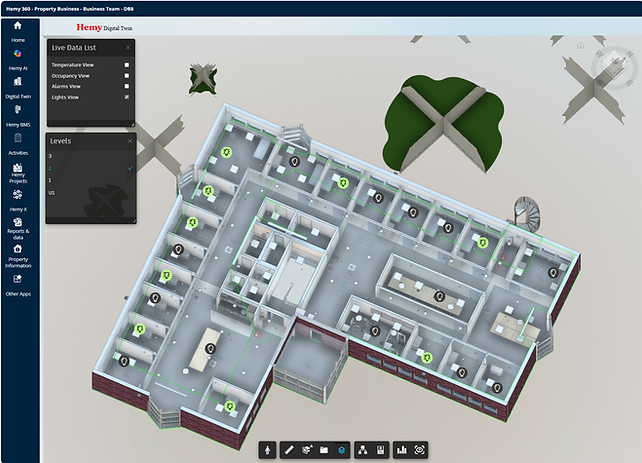Click the explode model cube tool
This screenshot has width=642, height=463.
(307, 450)
